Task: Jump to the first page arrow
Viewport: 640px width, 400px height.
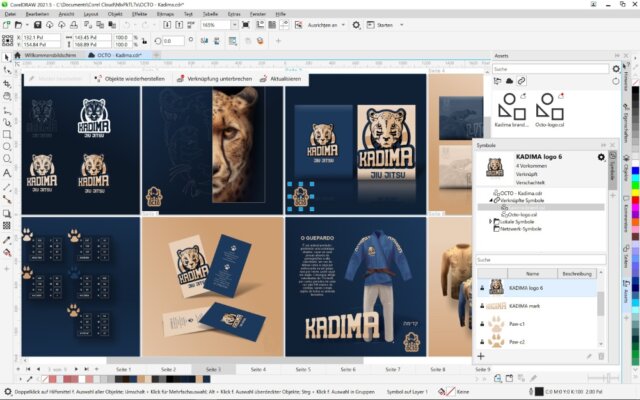Action: [28, 369]
